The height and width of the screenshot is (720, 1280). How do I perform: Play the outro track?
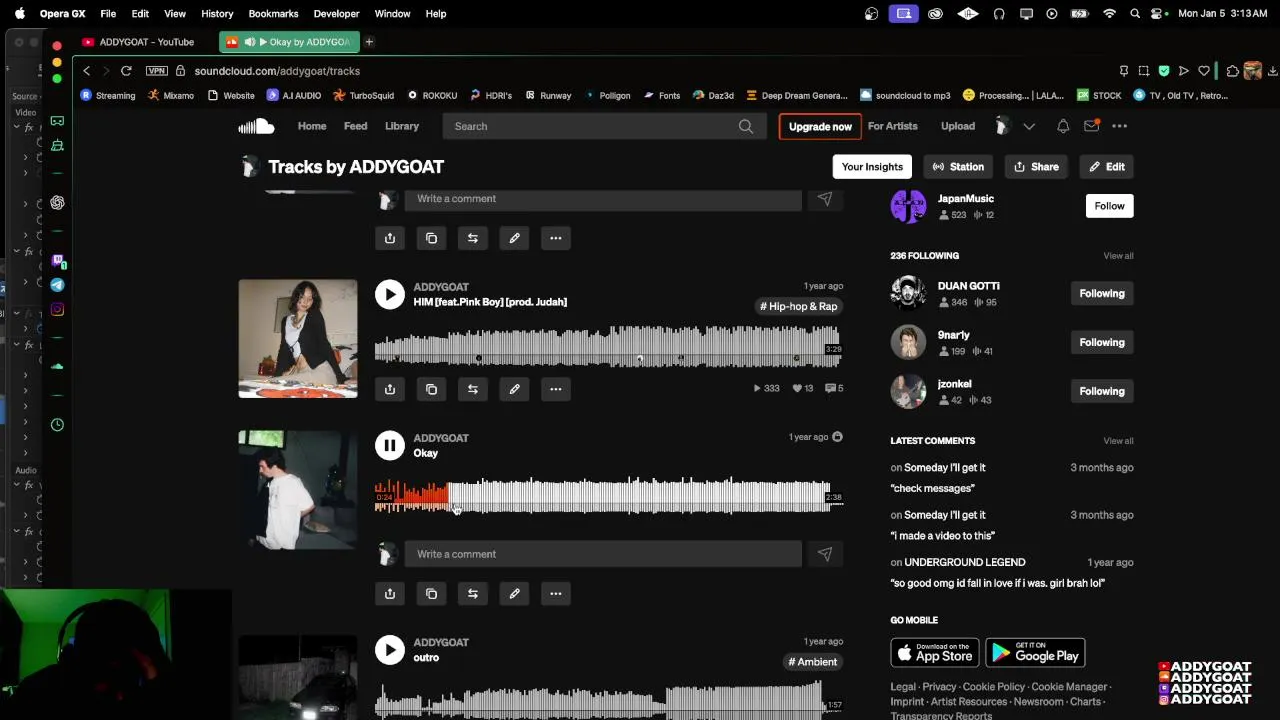click(390, 650)
